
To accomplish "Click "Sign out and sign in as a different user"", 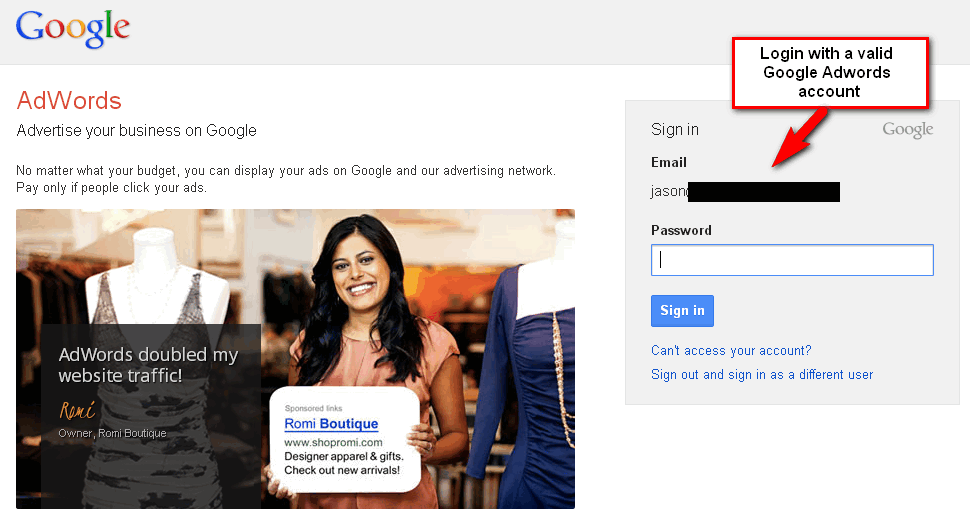I will click(x=762, y=374).
